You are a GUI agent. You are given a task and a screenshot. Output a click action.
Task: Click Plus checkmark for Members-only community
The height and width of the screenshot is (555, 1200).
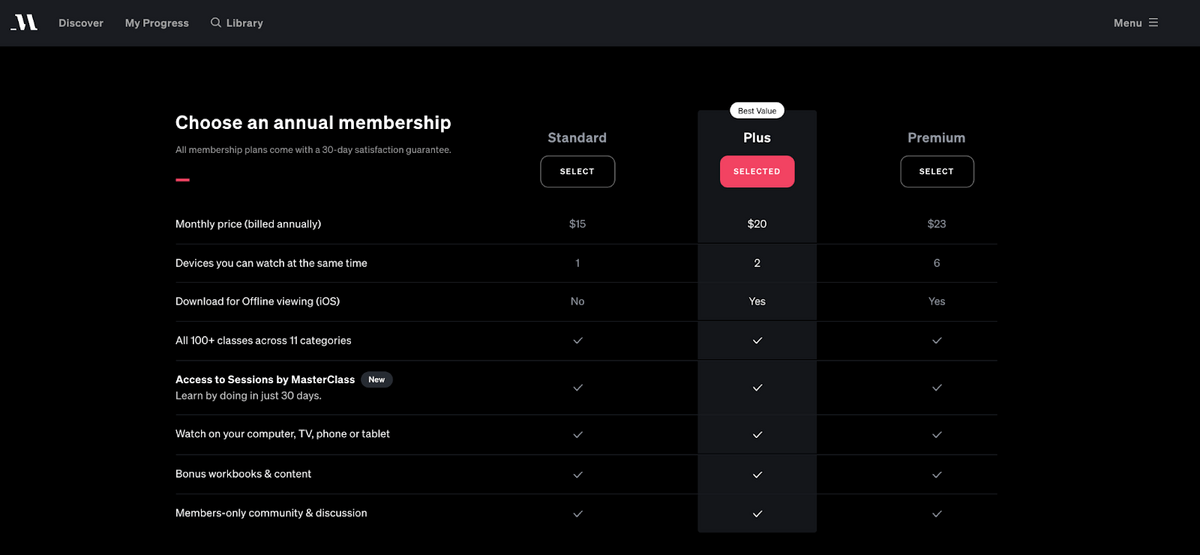tap(757, 514)
